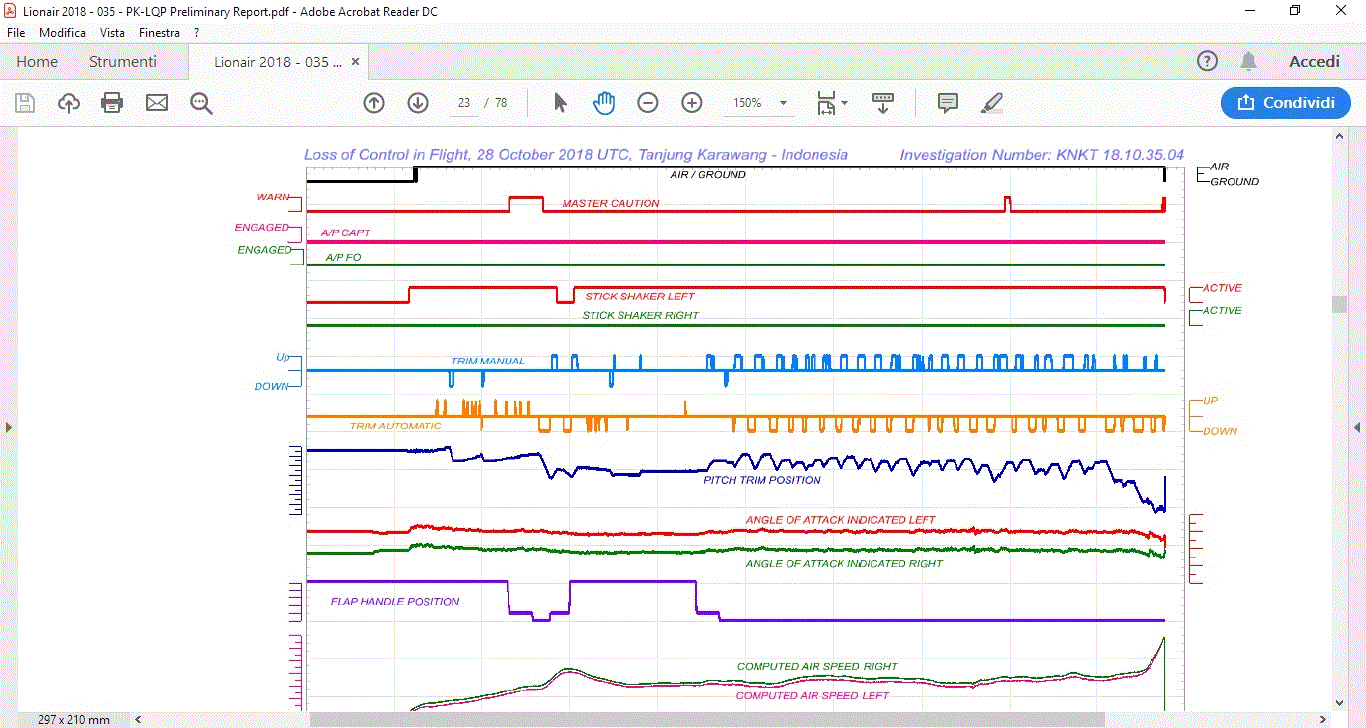
Task: Expand the left navigation pane arrow
Action: tap(9, 427)
